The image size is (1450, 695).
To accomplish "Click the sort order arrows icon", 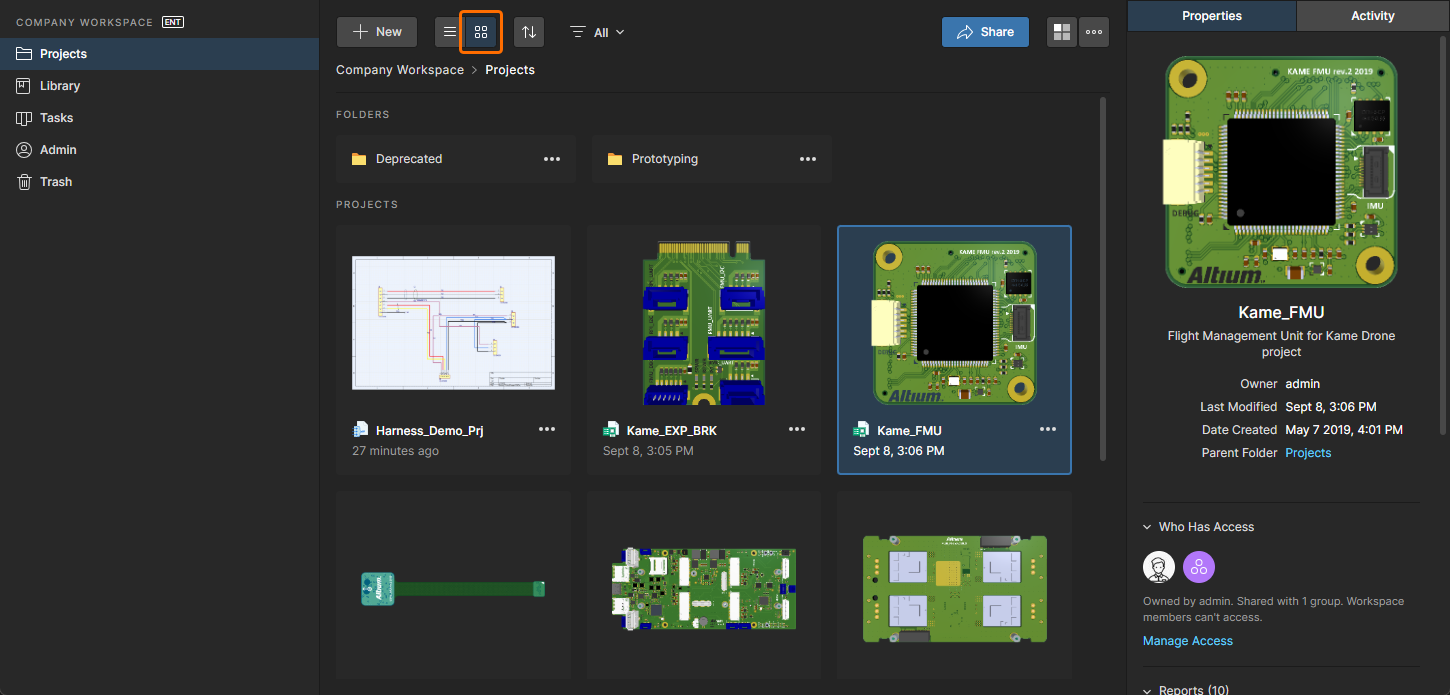I will click(x=529, y=32).
